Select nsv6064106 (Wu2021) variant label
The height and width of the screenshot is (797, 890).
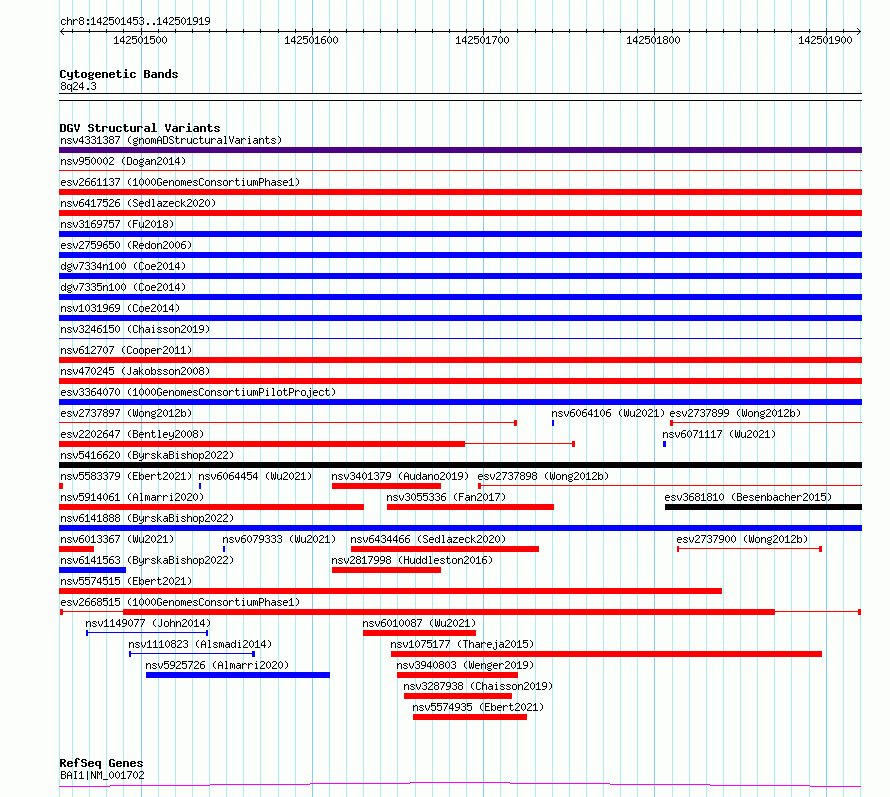(608, 413)
